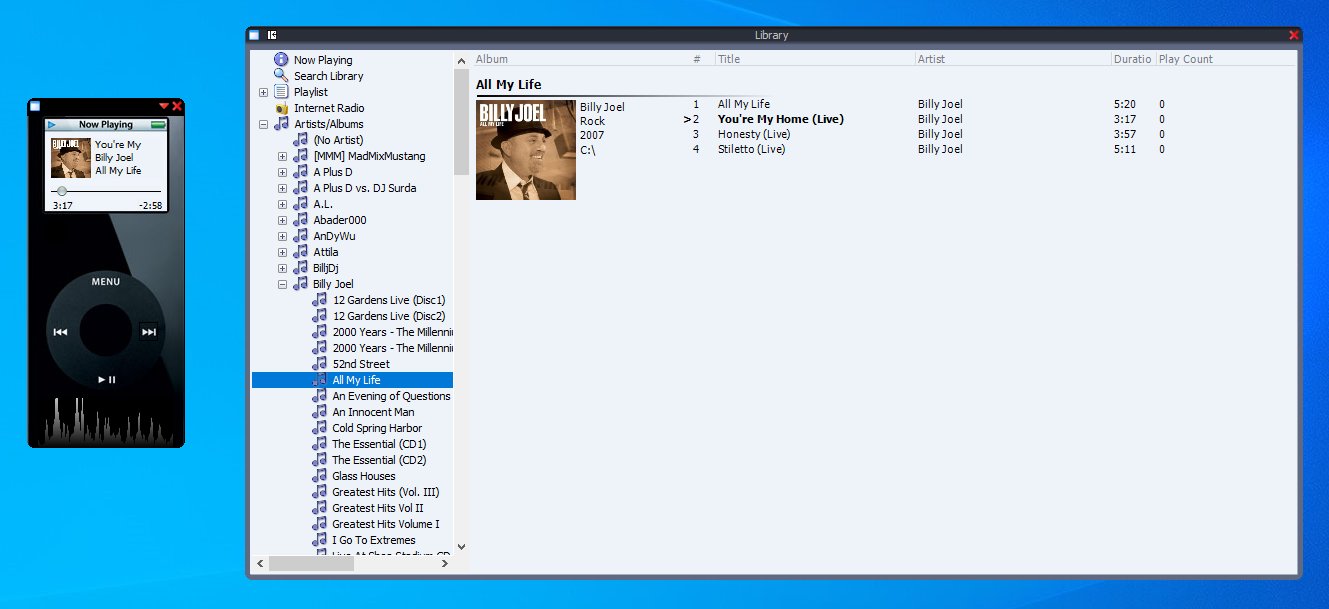1329x609 pixels.
Task: Click the Search Library magnifier icon
Action: point(281,76)
